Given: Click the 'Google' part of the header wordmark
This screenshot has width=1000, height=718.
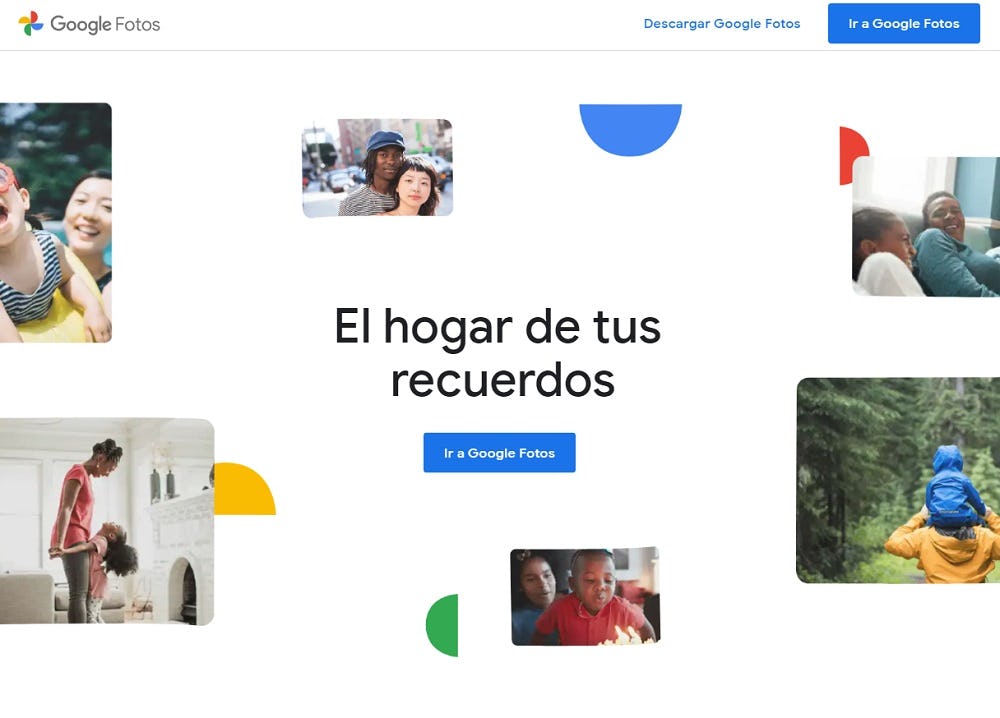Looking at the screenshot, I should [x=78, y=23].
